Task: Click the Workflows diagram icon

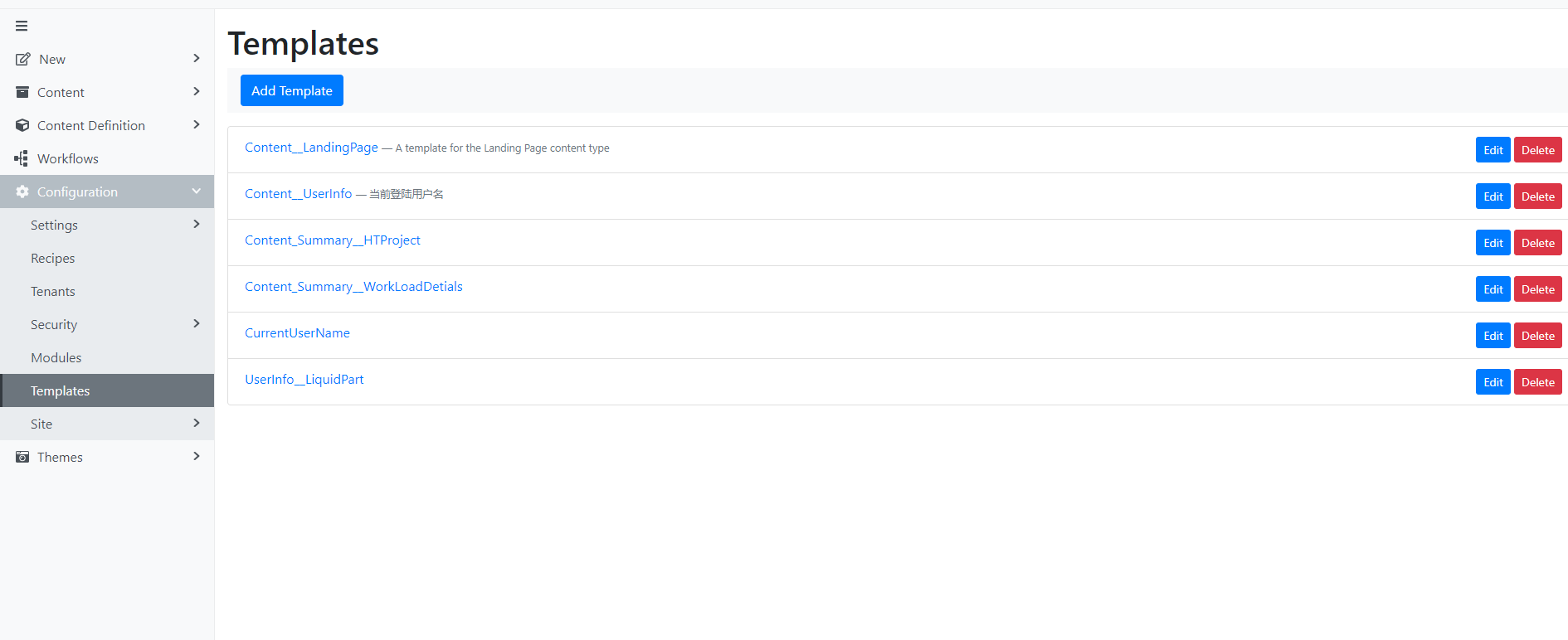Action: 22,158
